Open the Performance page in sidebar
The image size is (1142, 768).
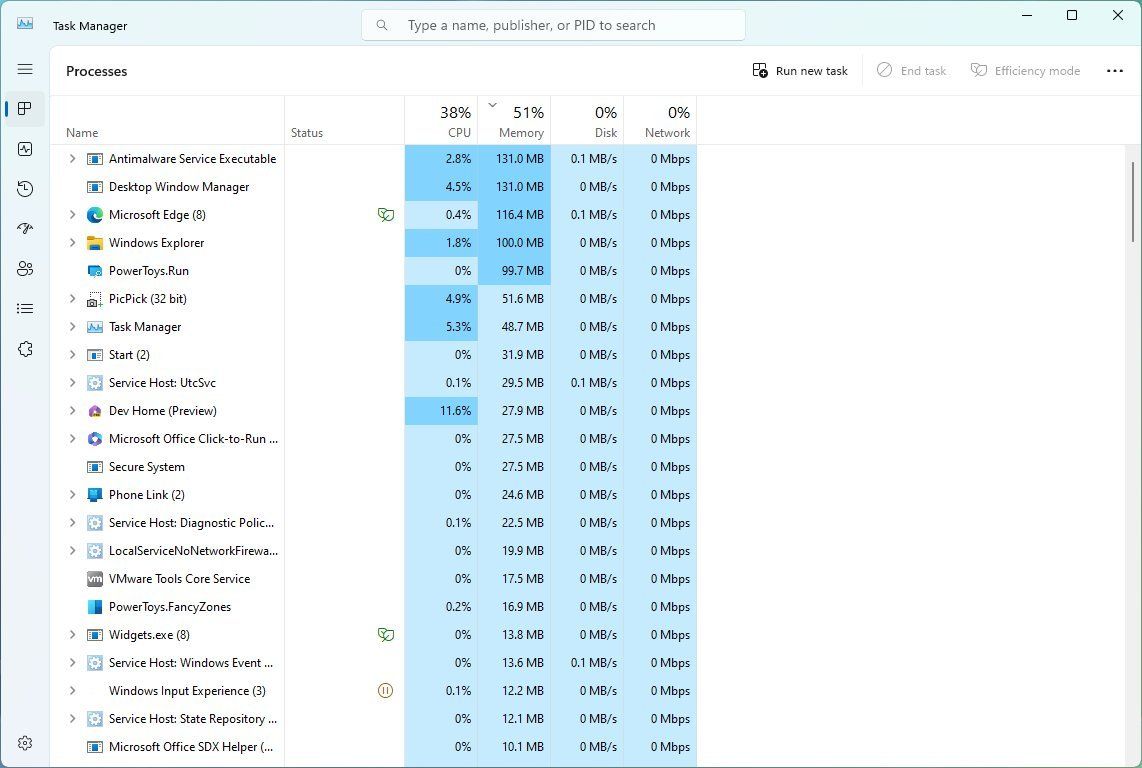pyautogui.click(x=25, y=149)
